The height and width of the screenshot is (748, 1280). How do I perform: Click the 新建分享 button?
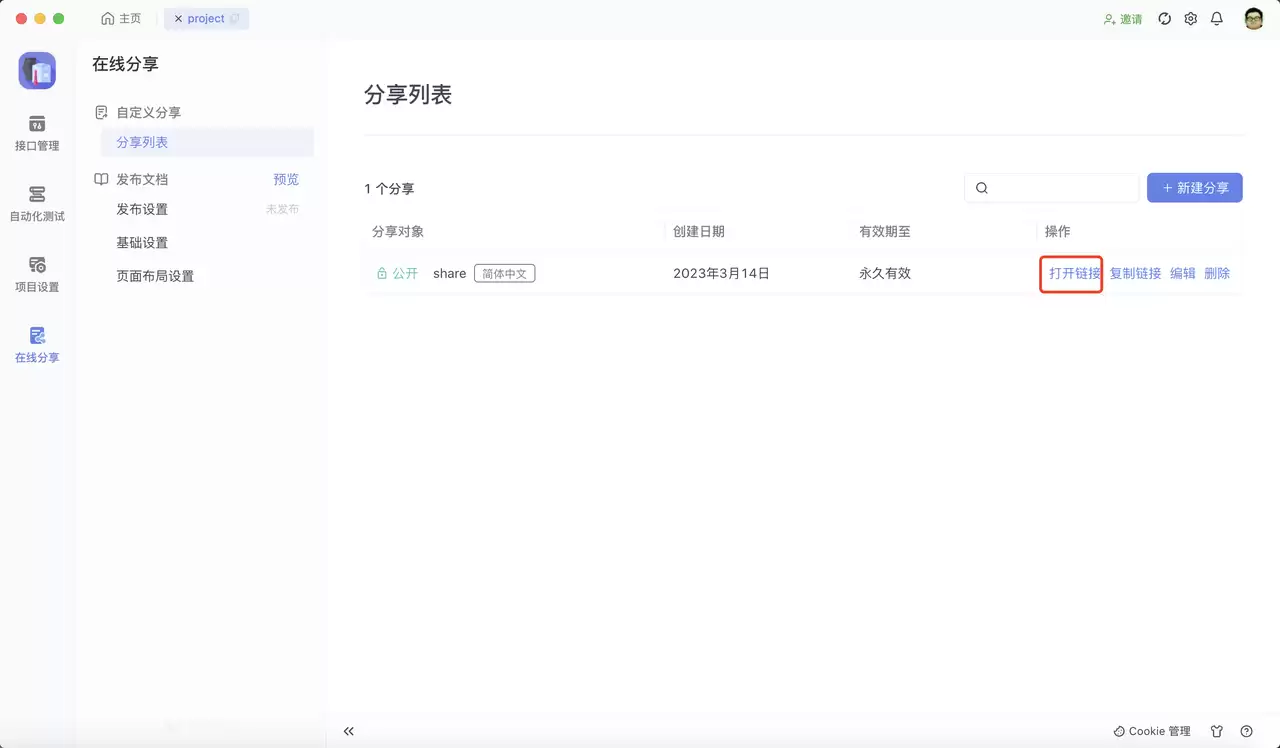coord(1195,188)
